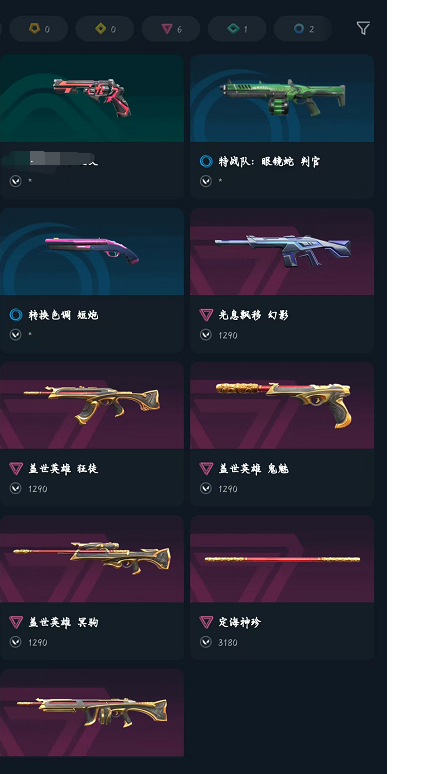Select the pink 转换色调 短炮 weapon image
The width and height of the screenshot is (425, 774).
[92, 252]
